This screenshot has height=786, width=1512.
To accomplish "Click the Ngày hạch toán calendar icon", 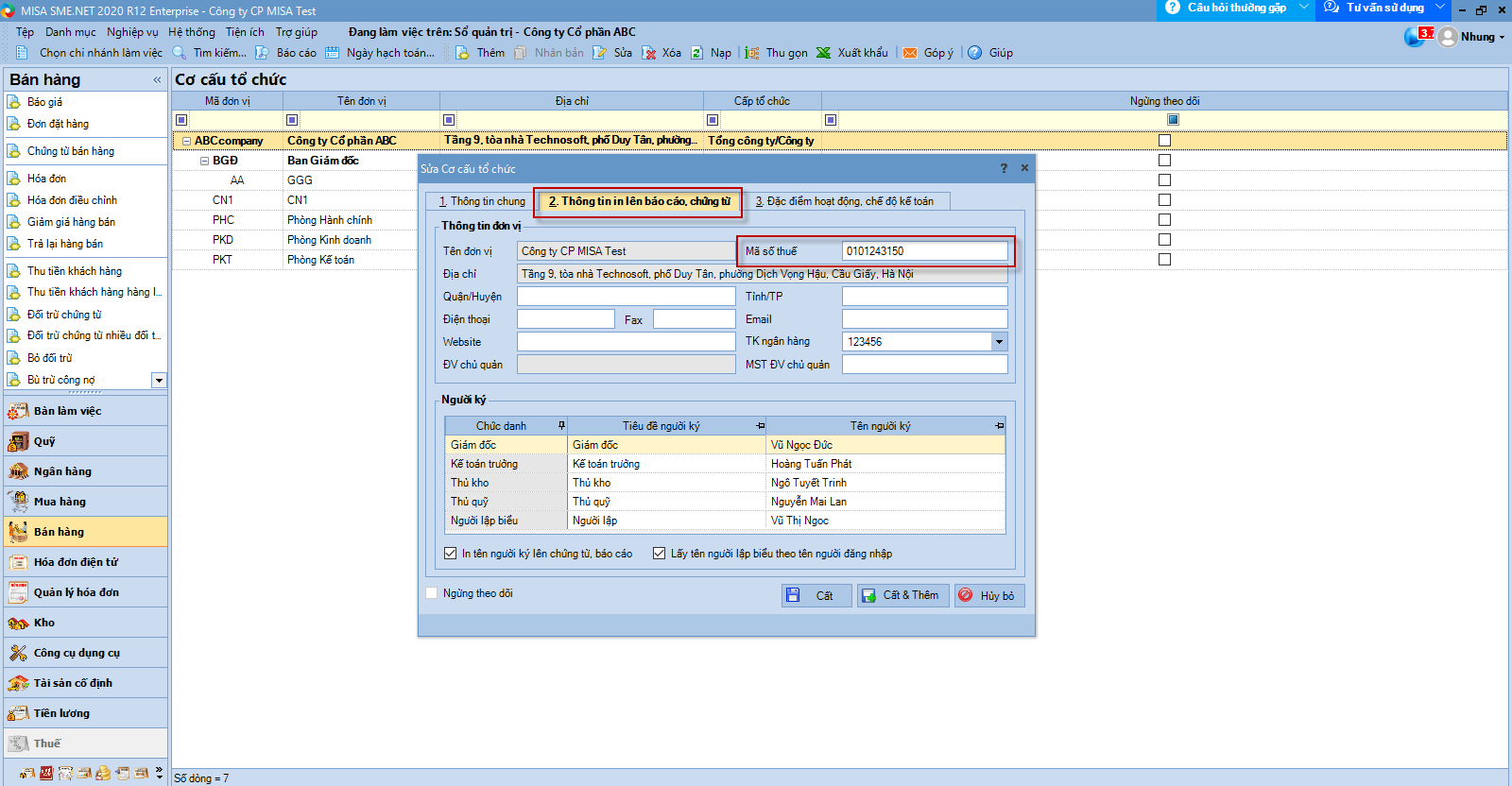I will (333, 53).
